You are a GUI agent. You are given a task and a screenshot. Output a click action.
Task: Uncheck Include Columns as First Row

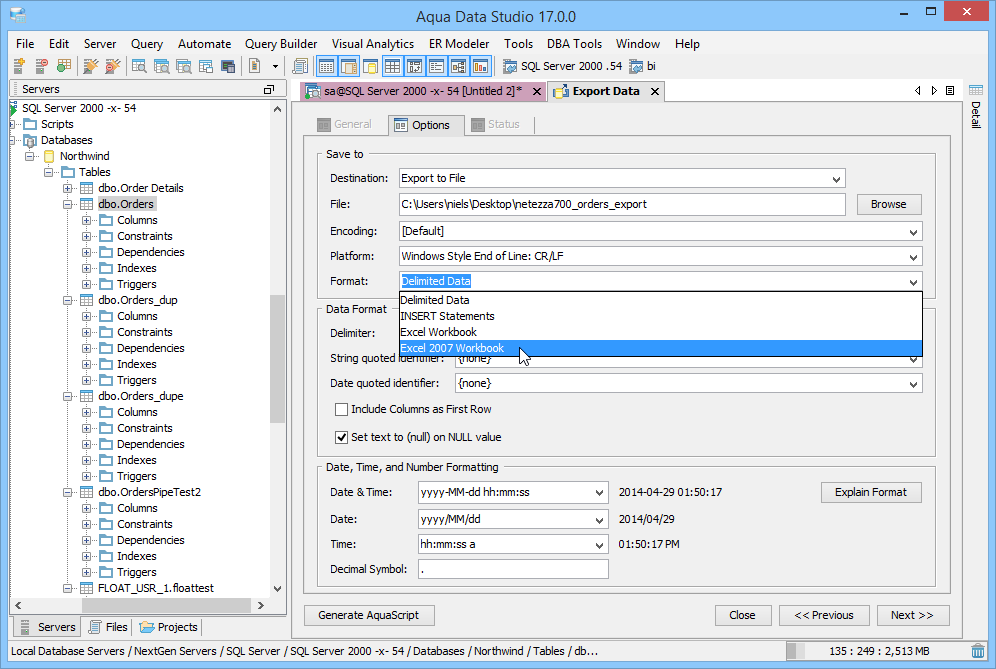[x=342, y=409]
